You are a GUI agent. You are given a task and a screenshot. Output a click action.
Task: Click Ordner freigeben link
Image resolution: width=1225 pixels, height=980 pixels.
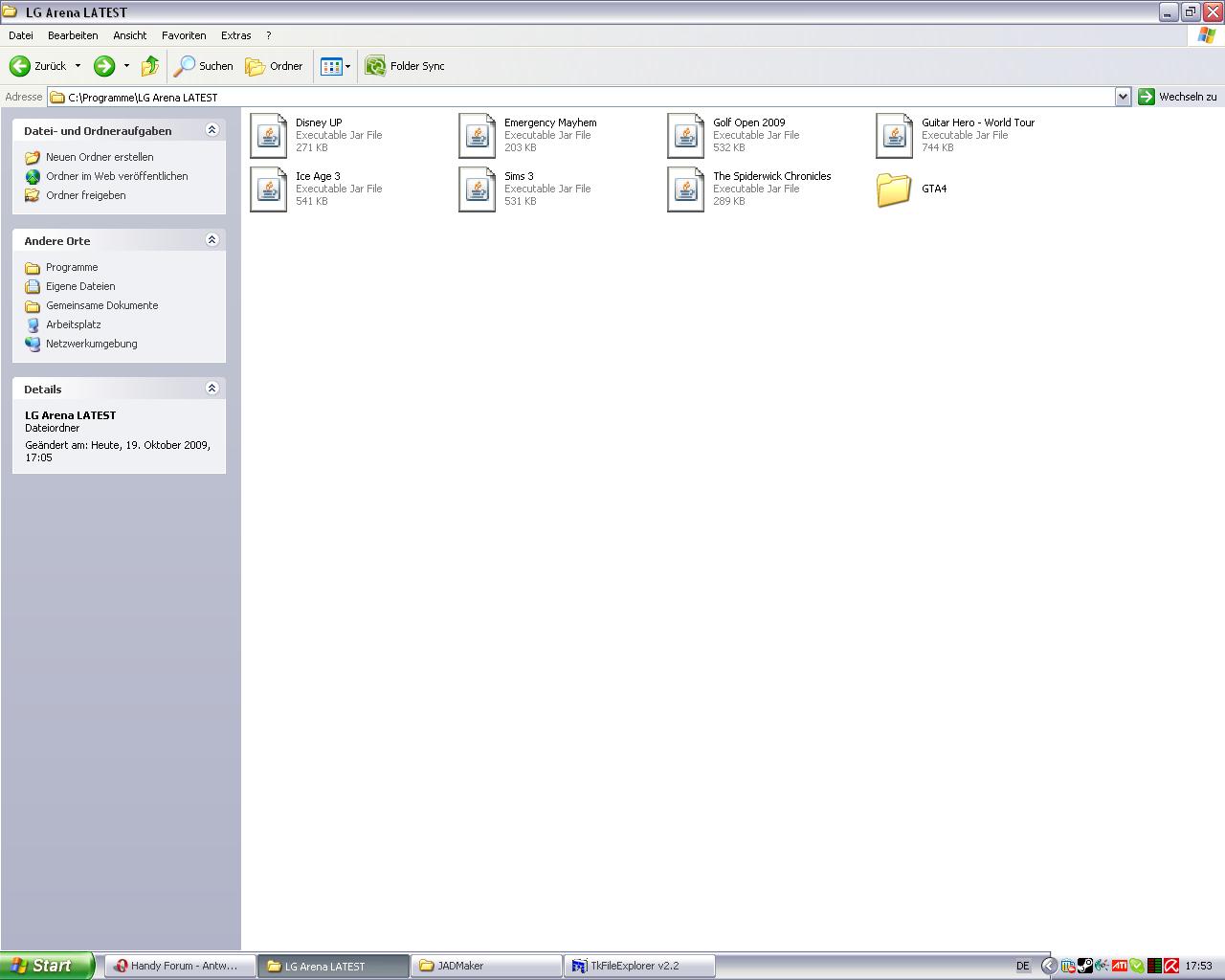[x=86, y=195]
